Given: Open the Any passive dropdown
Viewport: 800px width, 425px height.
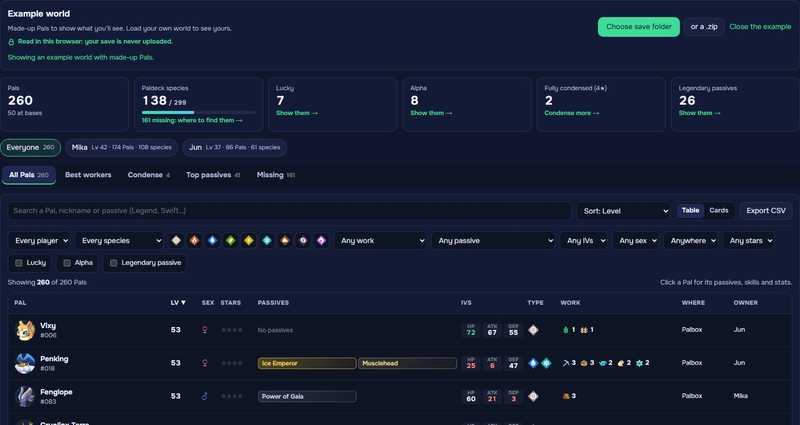Looking at the screenshot, I should pos(494,241).
